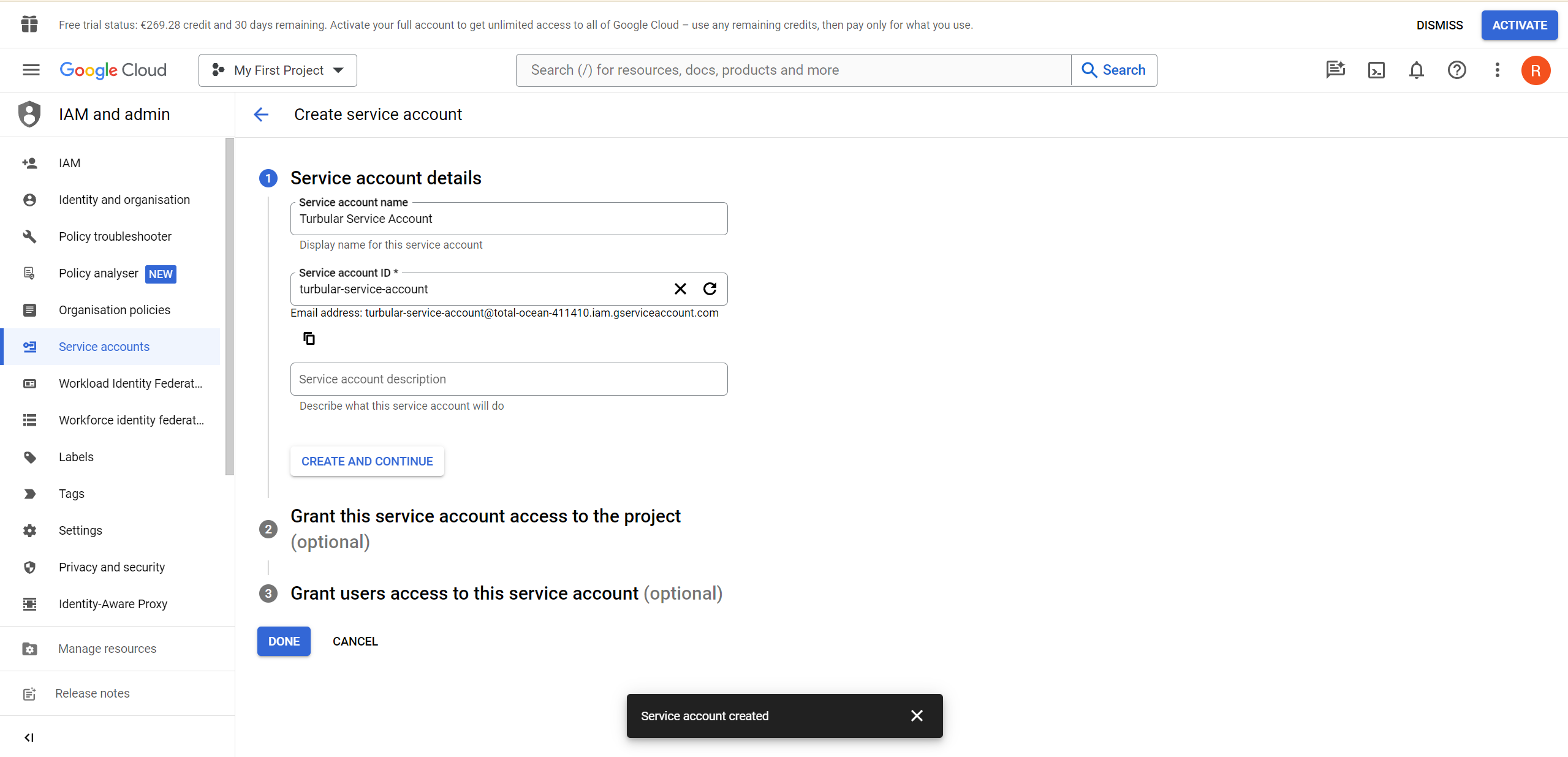Click IAM in the left sidebar menu

[70, 163]
